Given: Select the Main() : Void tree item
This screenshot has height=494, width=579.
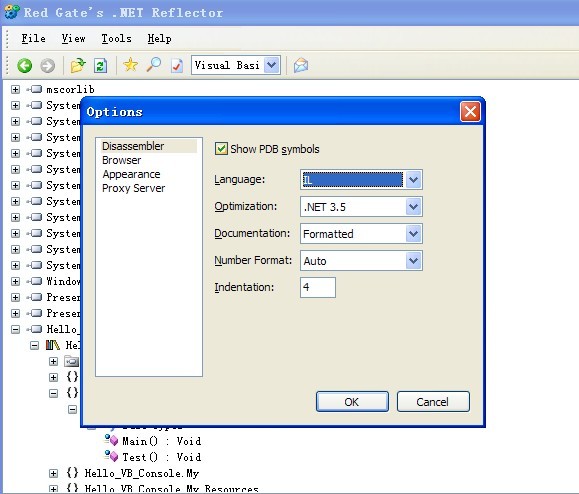Looking at the screenshot, I should point(161,441).
